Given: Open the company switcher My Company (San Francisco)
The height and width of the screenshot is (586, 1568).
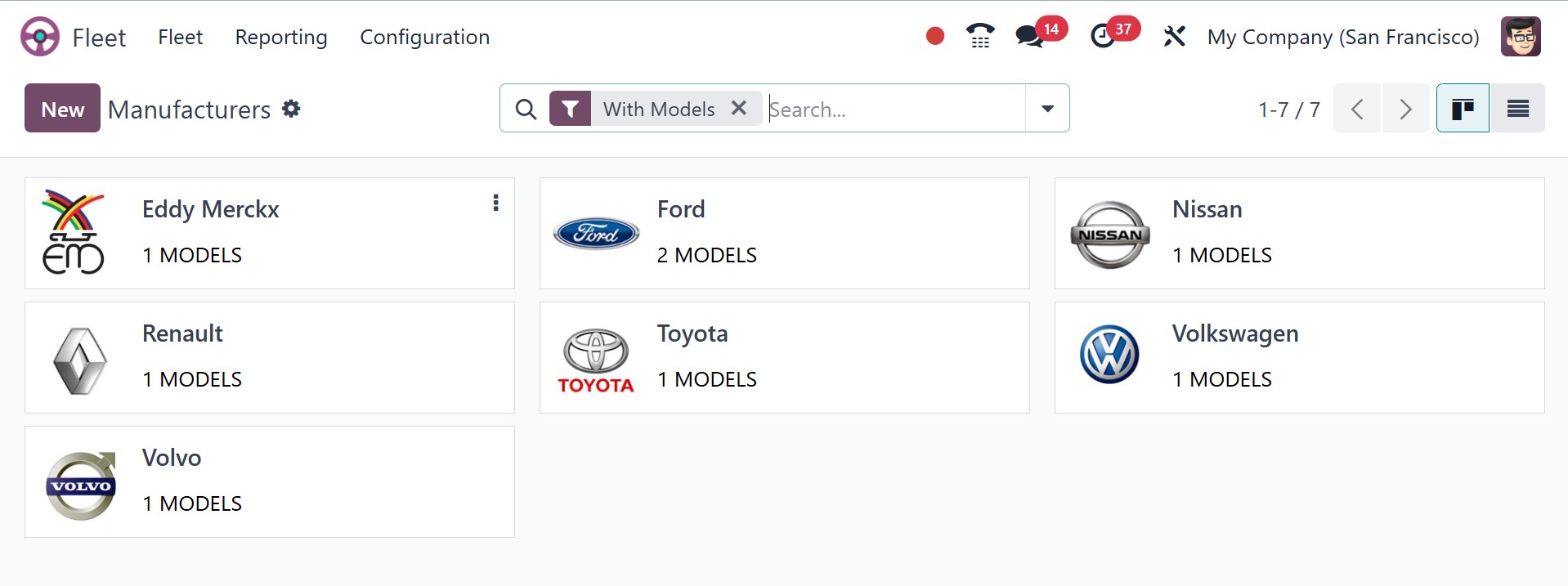Looking at the screenshot, I should coord(1342,37).
